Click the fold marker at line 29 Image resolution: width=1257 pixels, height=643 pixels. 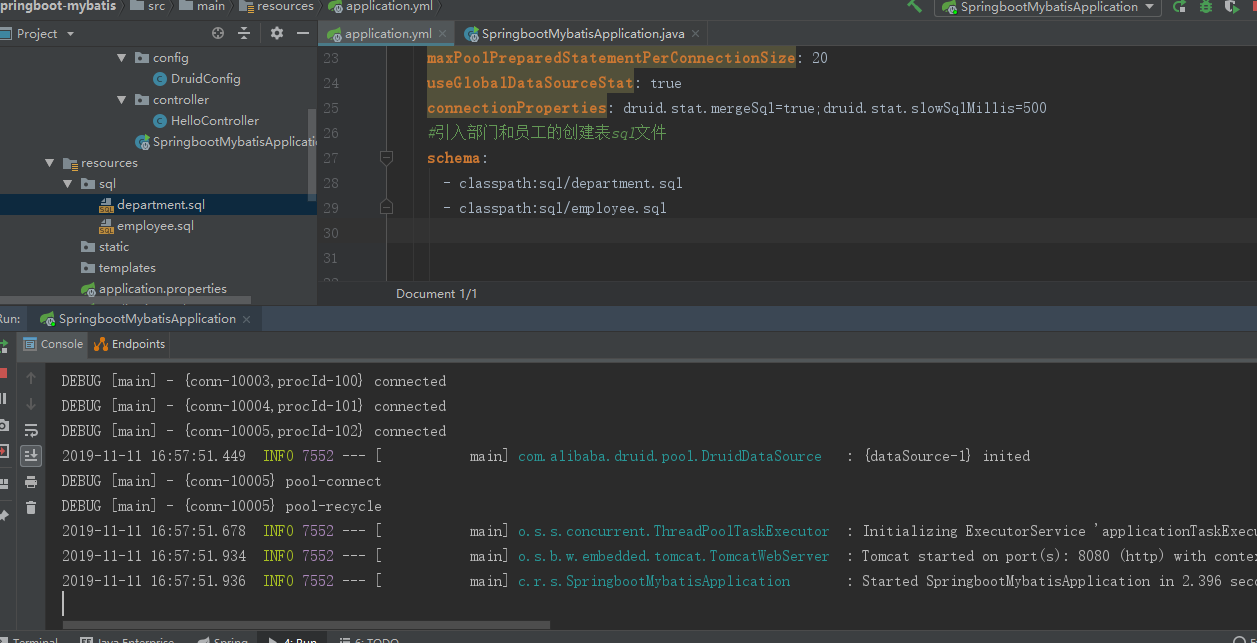[387, 208]
